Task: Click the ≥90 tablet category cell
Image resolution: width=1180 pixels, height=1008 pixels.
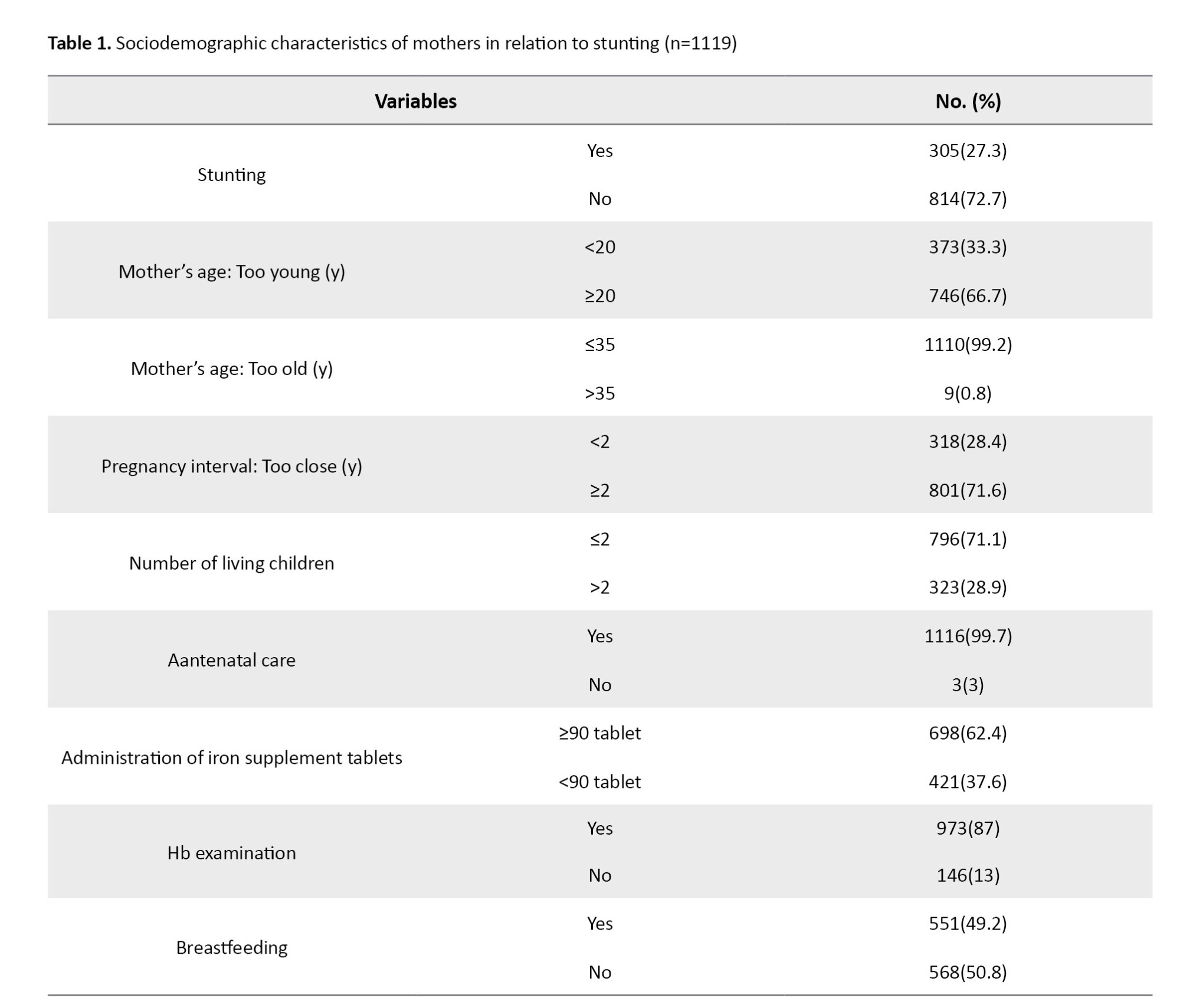Action: 599,733
